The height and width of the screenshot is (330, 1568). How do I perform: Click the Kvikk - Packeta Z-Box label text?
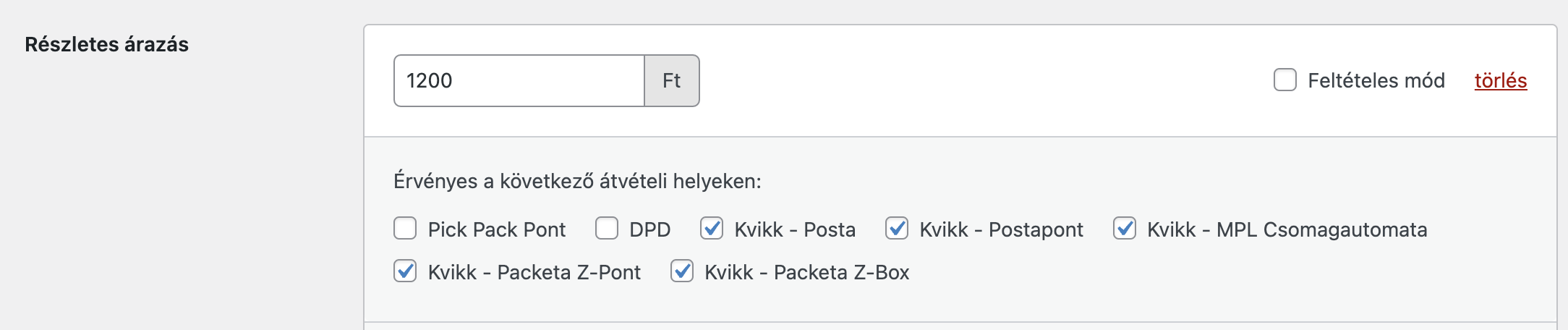(x=807, y=273)
